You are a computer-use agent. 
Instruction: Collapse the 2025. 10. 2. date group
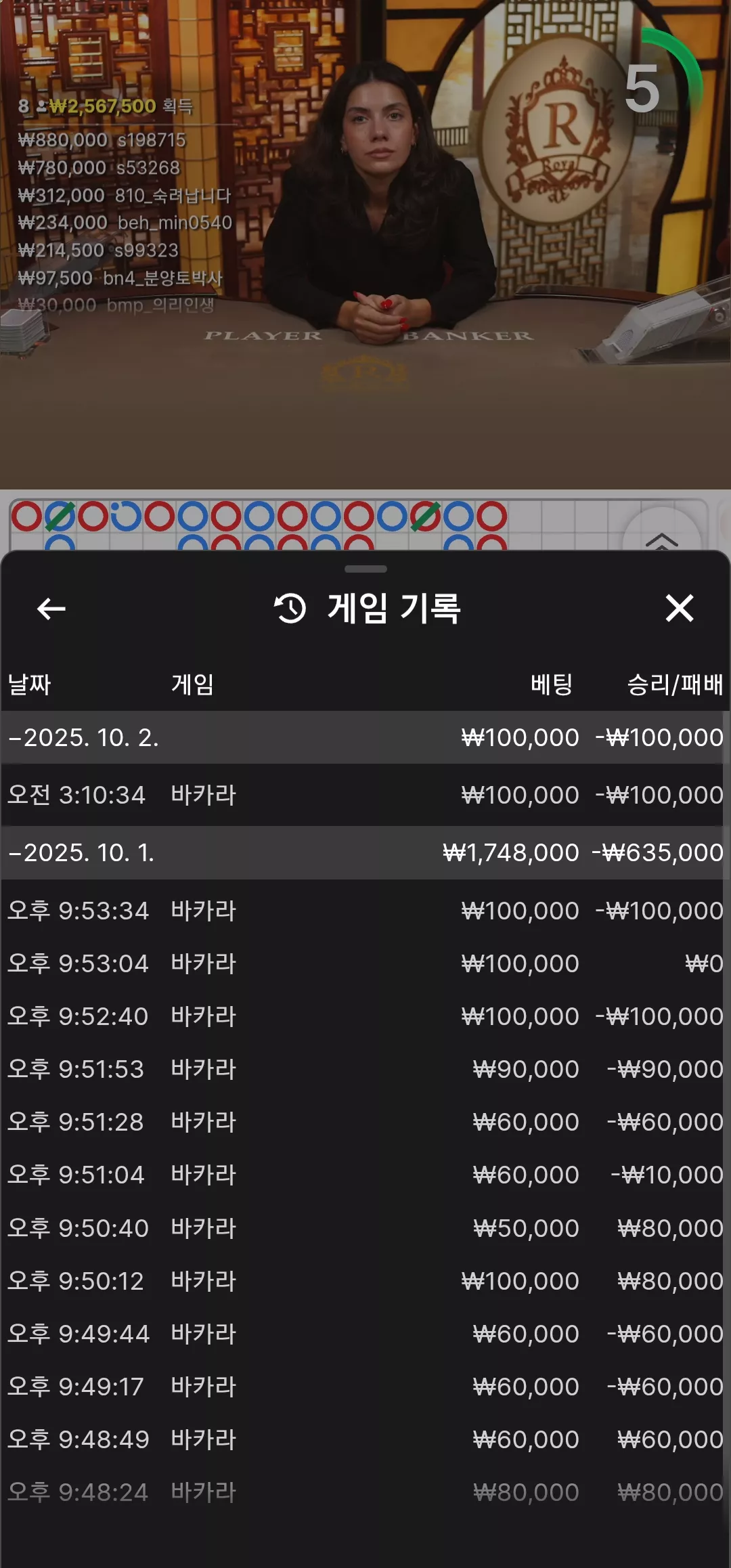362,737
